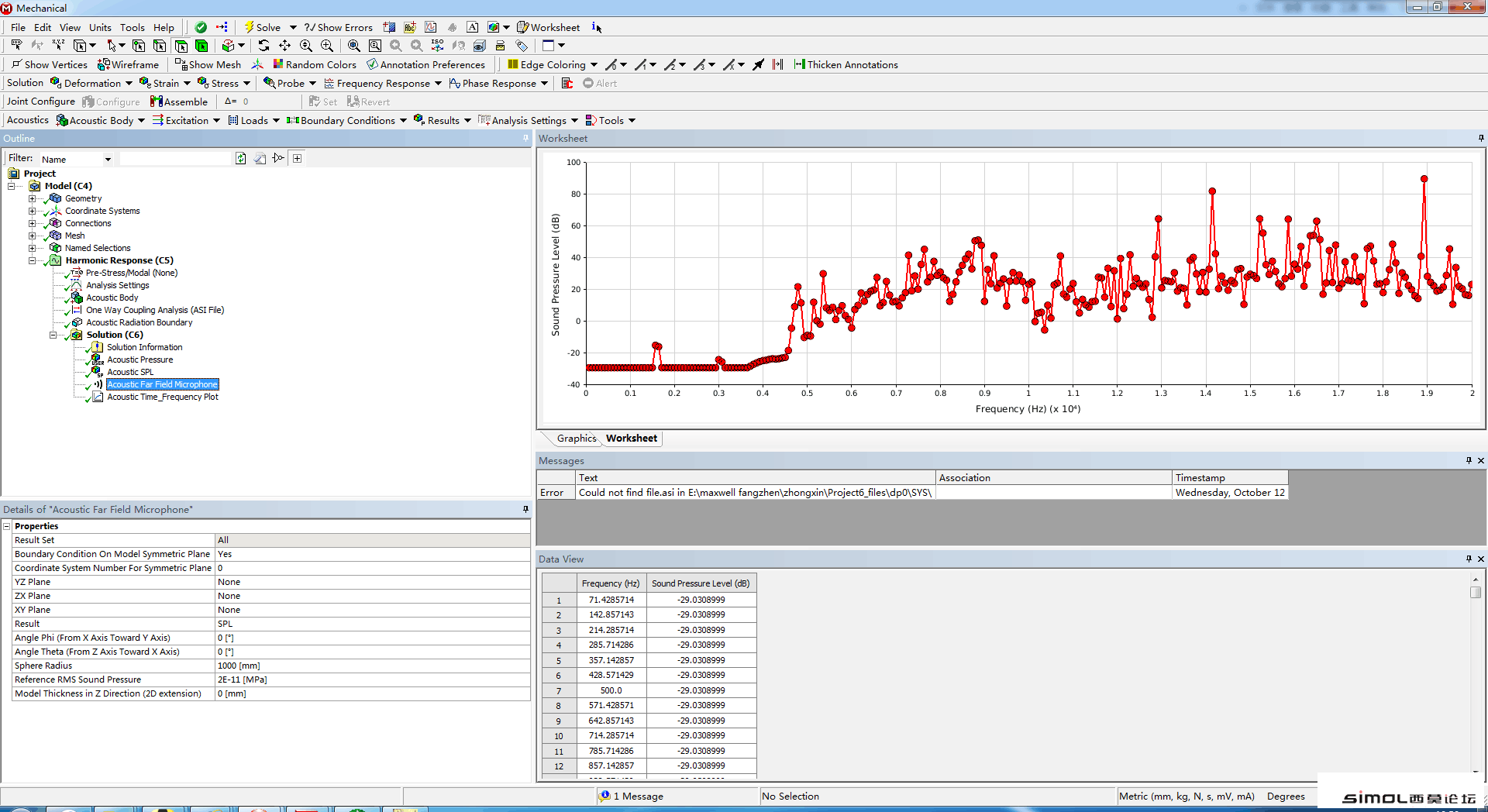Toggle Thicken Annotations
1488x812 pixels.
(846, 64)
